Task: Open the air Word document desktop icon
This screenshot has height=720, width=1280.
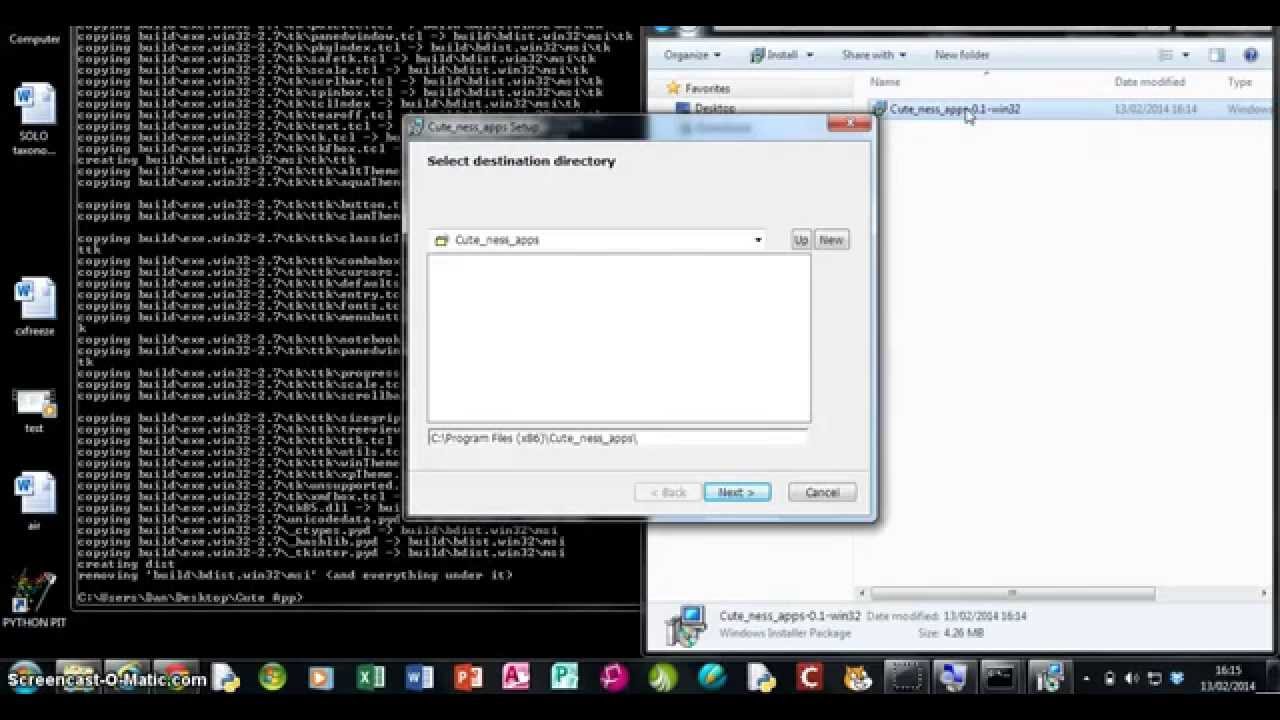Action: (34, 500)
